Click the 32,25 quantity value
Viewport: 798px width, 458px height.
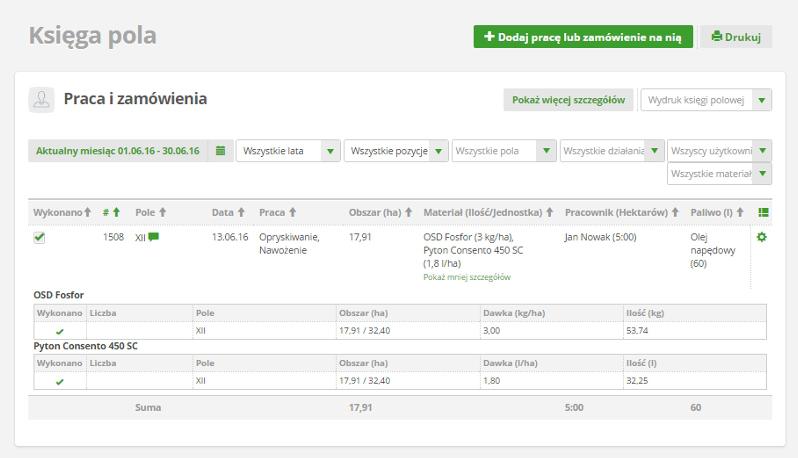[x=637, y=380]
